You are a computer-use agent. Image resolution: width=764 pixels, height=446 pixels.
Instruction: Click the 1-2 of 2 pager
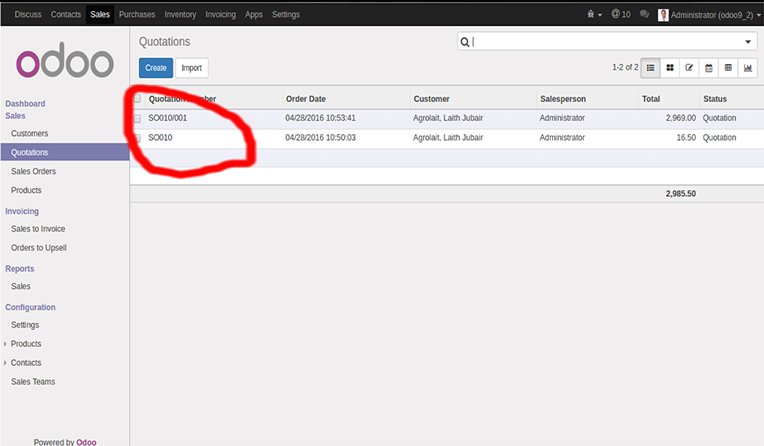pos(625,67)
